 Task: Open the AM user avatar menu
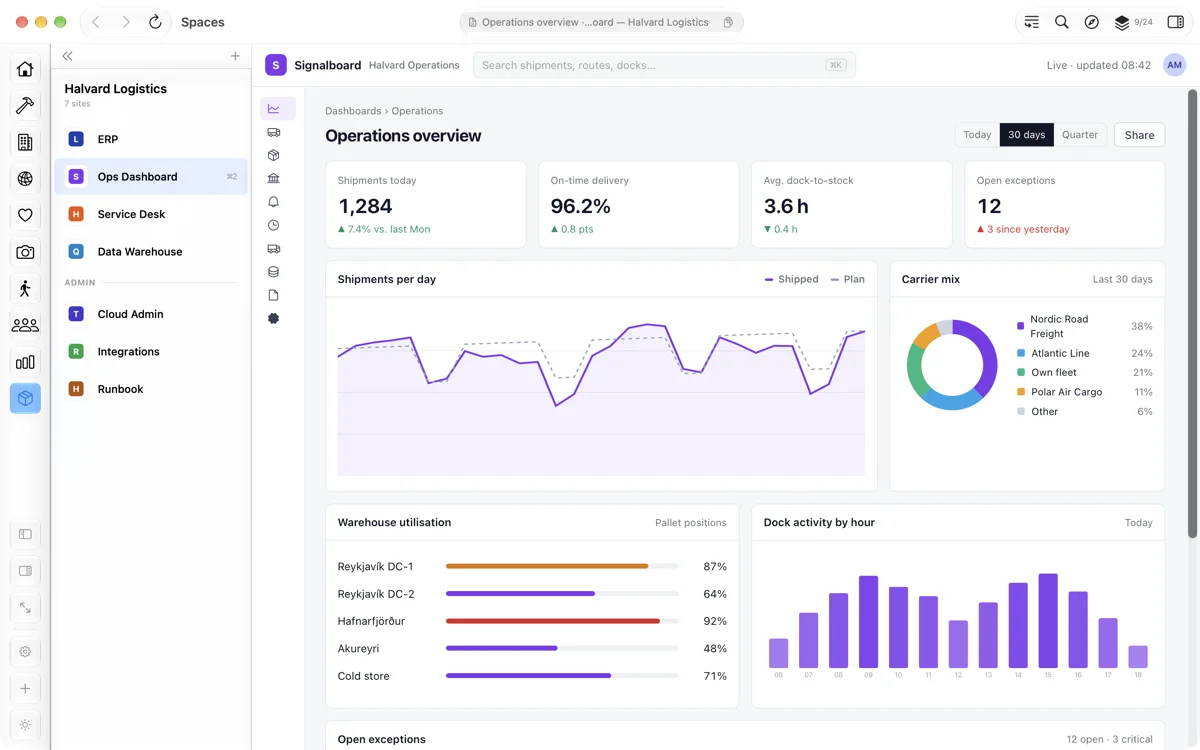coord(1174,65)
